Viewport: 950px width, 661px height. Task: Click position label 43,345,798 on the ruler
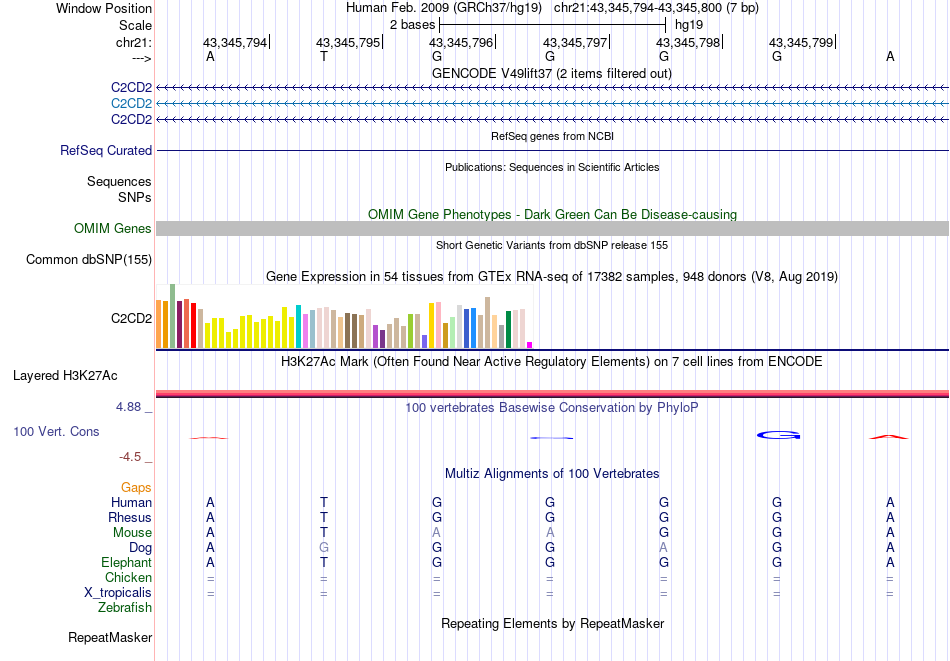pos(688,42)
